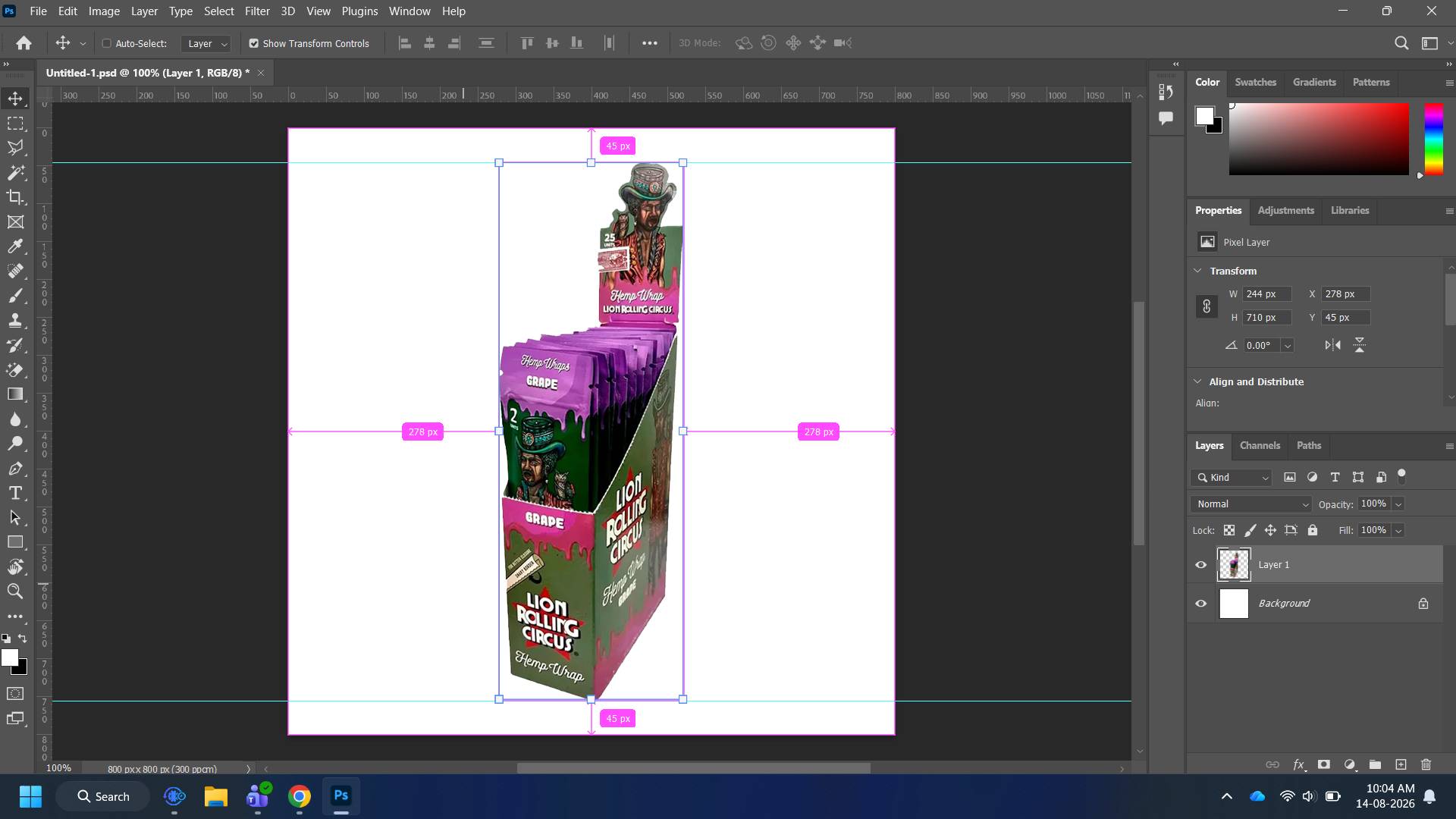The width and height of the screenshot is (1456, 819).
Task: Open the Normal blend mode dropdown
Action: (x=1251, y=504)
